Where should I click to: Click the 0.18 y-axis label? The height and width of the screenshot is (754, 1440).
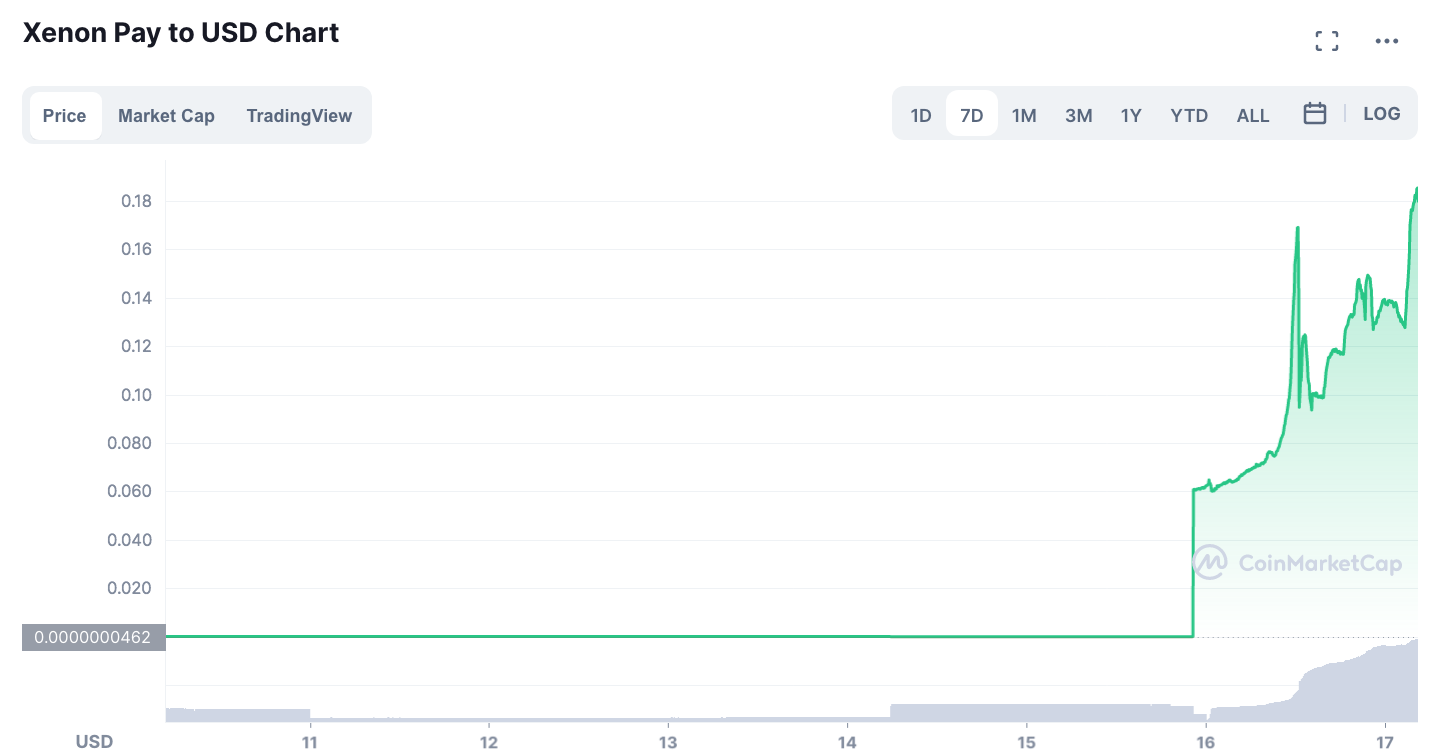pyautogui.click(x=135, y=201)
